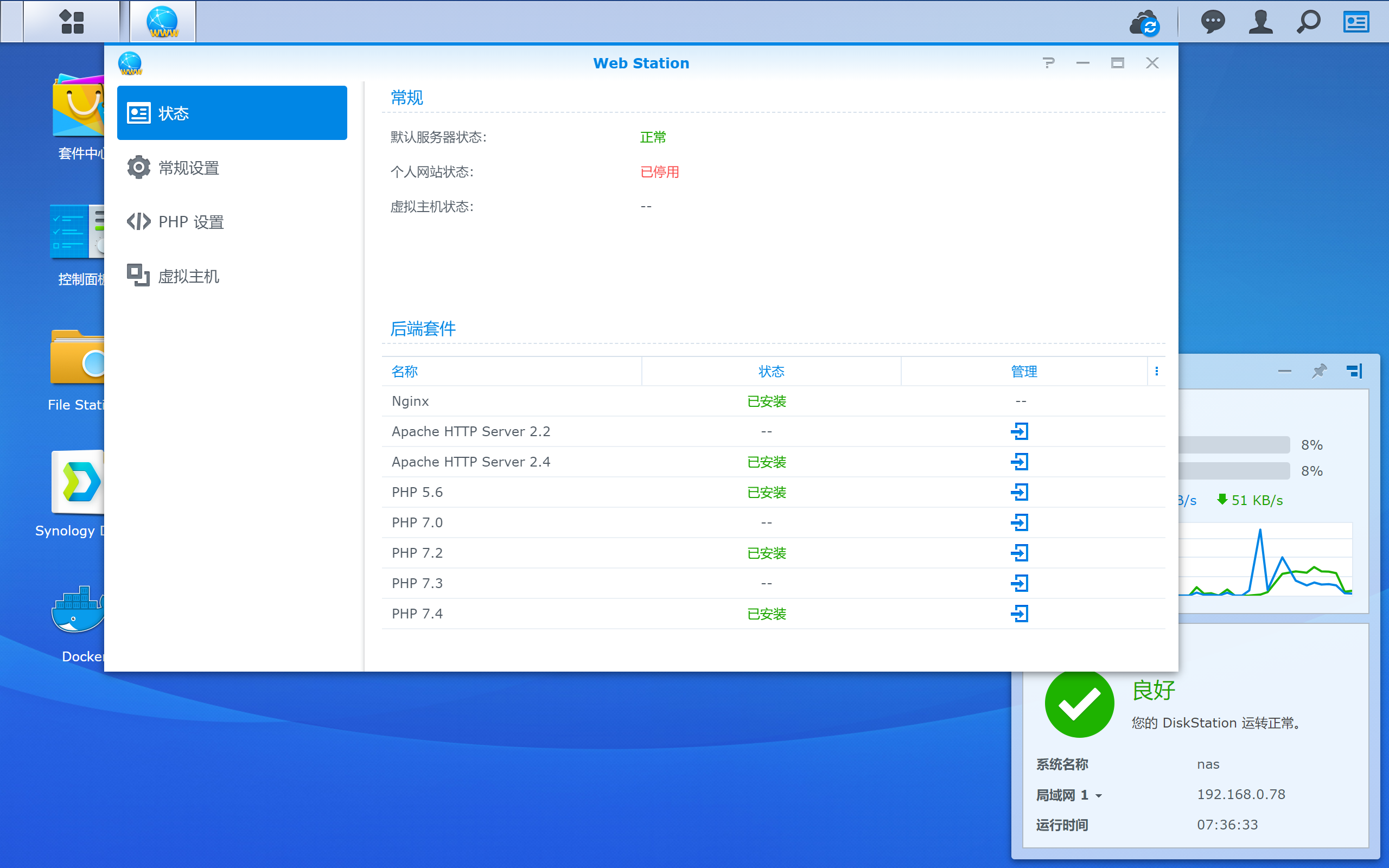The image size is (1389, 868).
Task: Click the search magnifier icon
Action: pos(1309,22)
